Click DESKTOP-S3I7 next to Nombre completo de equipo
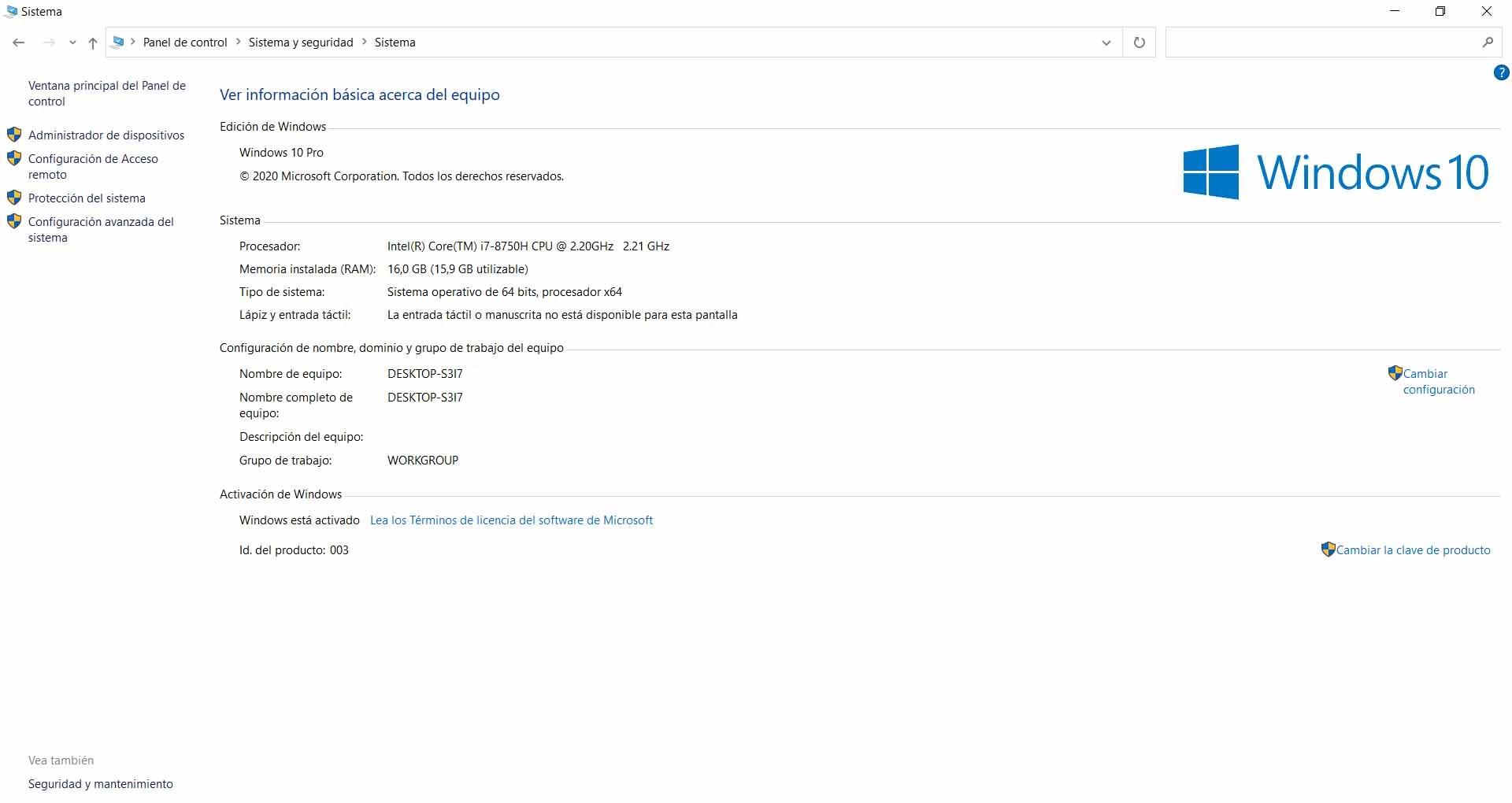 425,398
